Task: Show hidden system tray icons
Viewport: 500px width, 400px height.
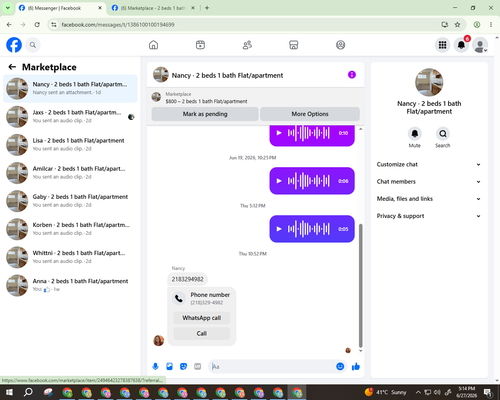Action: pos(418,392)
